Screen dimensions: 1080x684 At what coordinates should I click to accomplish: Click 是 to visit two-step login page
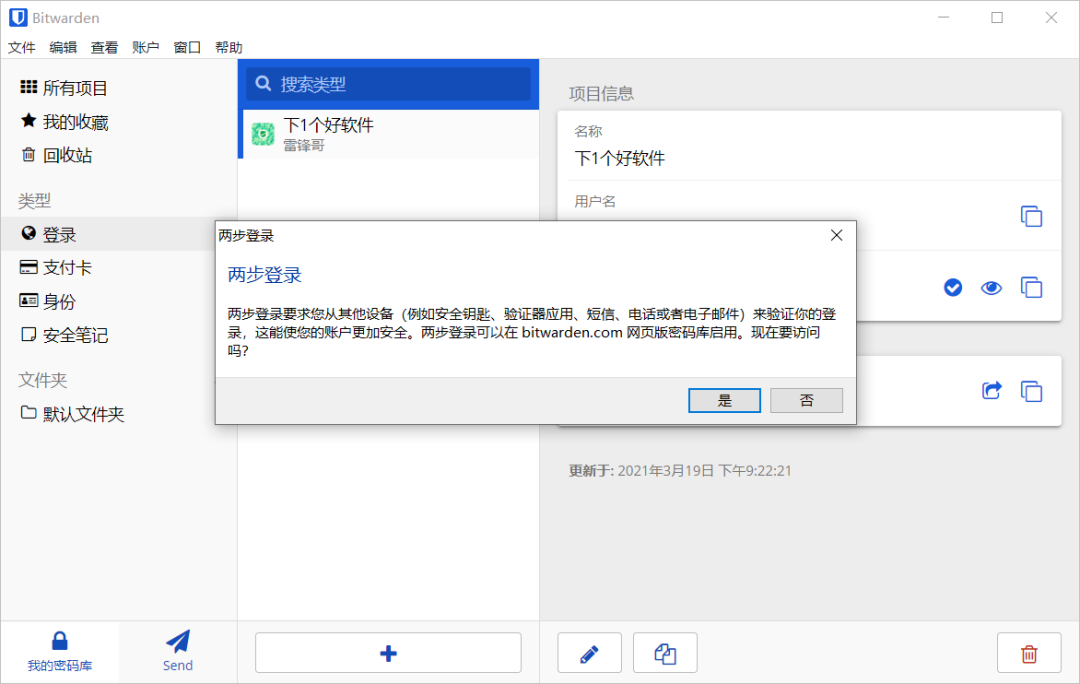(x=725, y=400)
